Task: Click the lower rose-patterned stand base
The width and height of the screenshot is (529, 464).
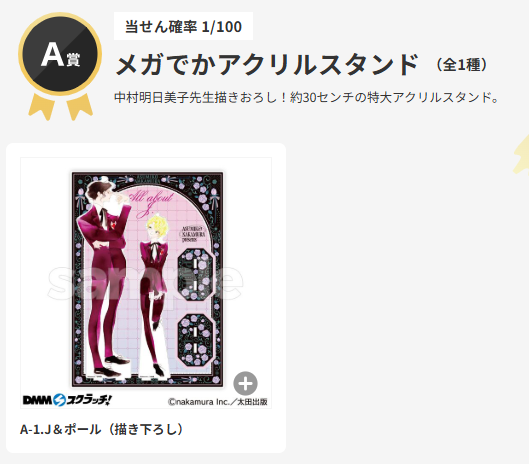Action: 195,340
